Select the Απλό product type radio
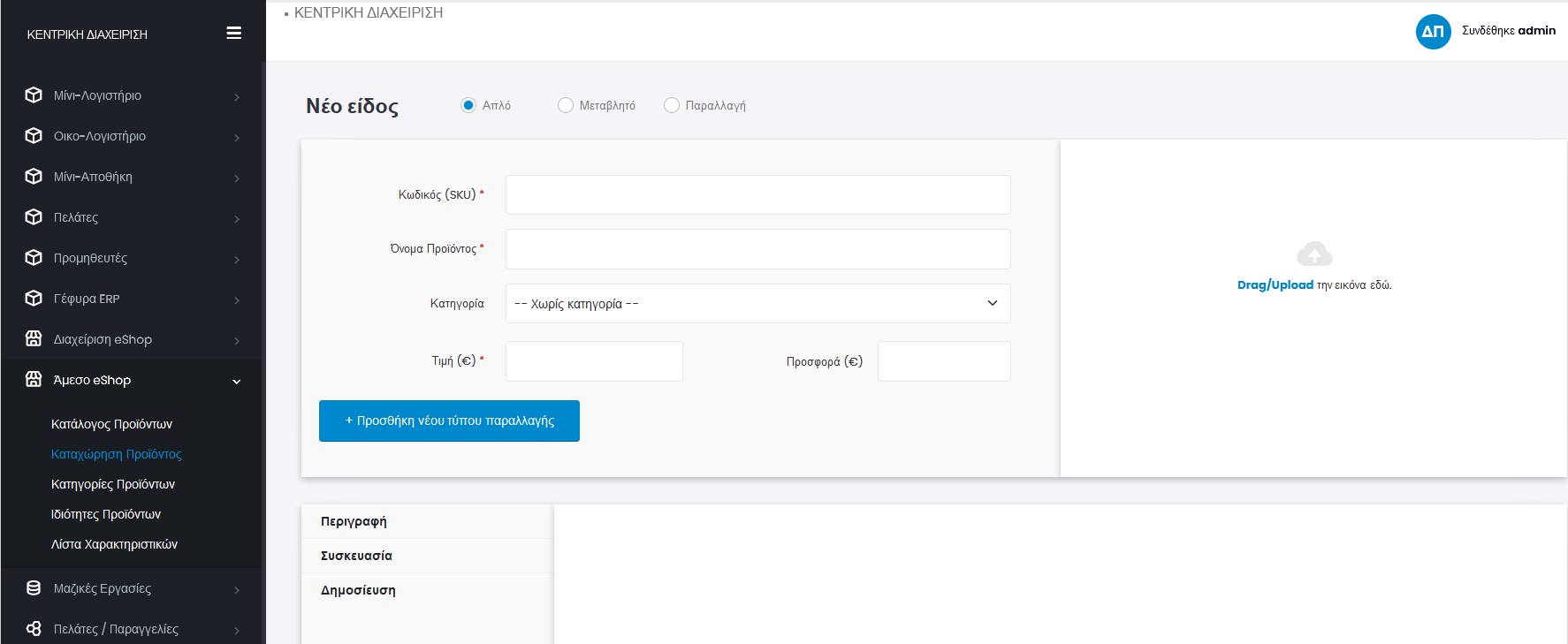The image size is (1568, 644). click(x=468, y=105)
